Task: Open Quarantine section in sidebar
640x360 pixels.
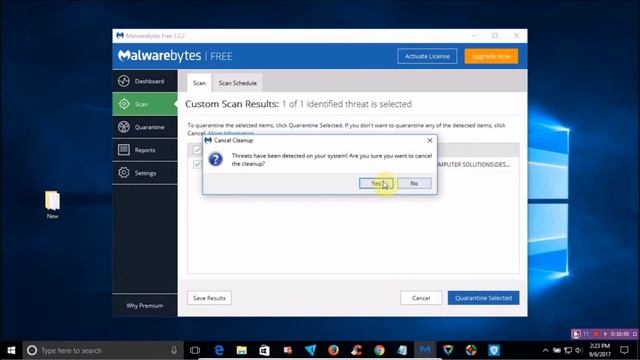Action: pos(145,127)
